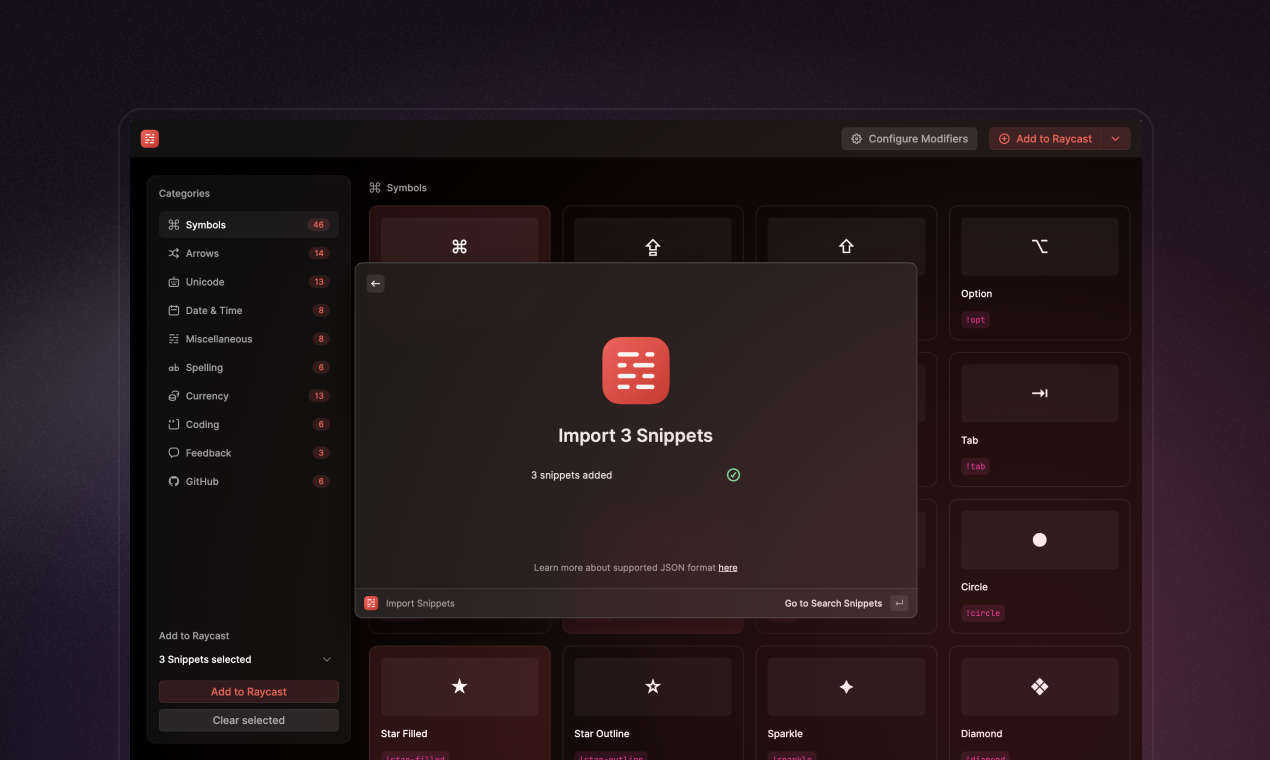Click the Currency count badge 13

pyautogui.click(x=319, y=396)
